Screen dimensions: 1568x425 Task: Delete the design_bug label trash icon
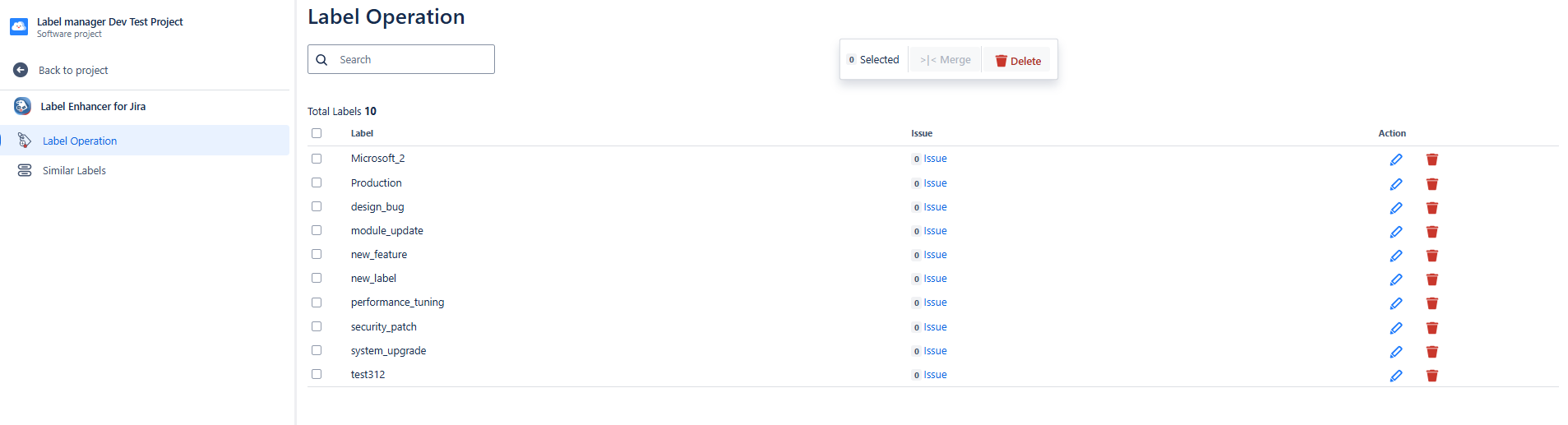1432,208
